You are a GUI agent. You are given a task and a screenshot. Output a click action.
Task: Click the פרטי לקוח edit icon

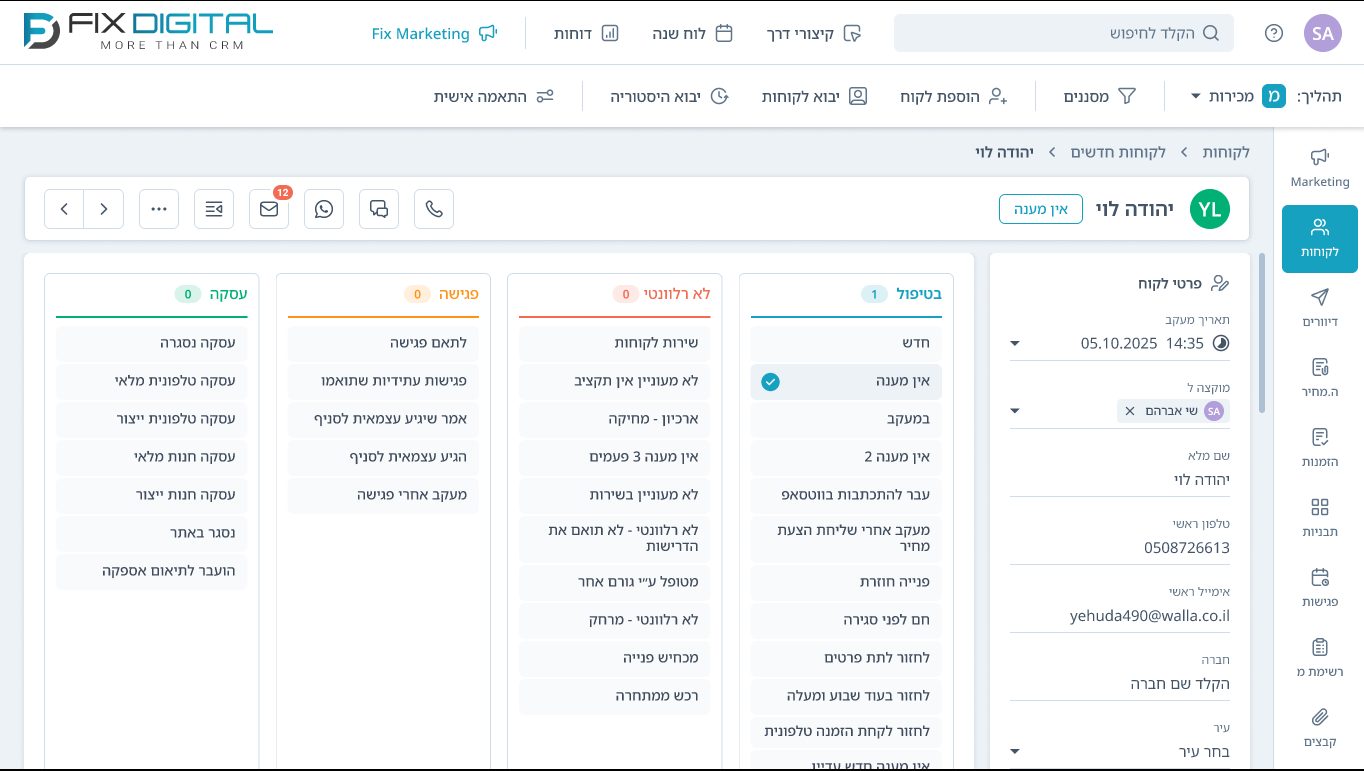click(x=1220, y=283)
